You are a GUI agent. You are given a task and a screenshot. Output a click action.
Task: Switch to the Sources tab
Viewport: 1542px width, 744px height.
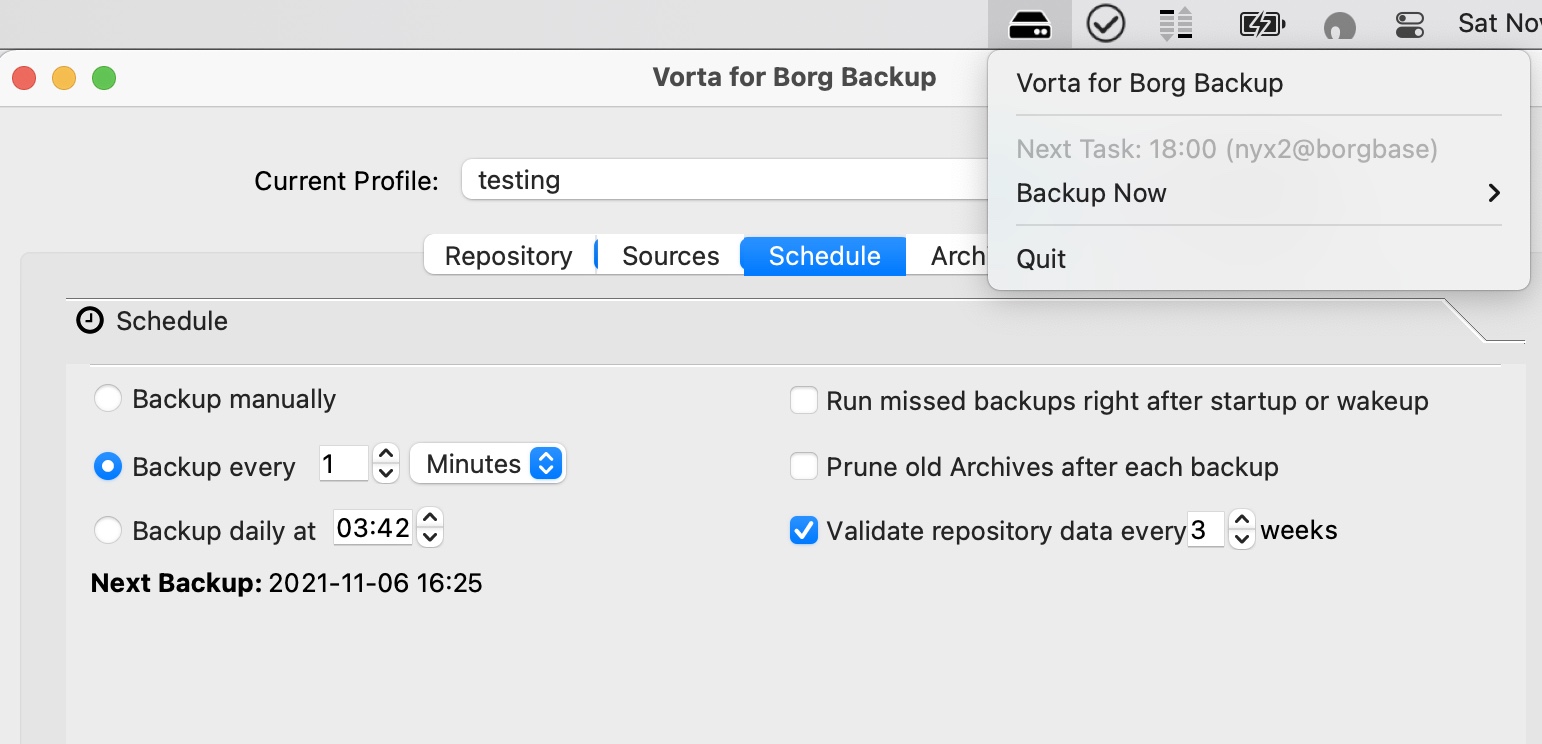click(669, 256)
